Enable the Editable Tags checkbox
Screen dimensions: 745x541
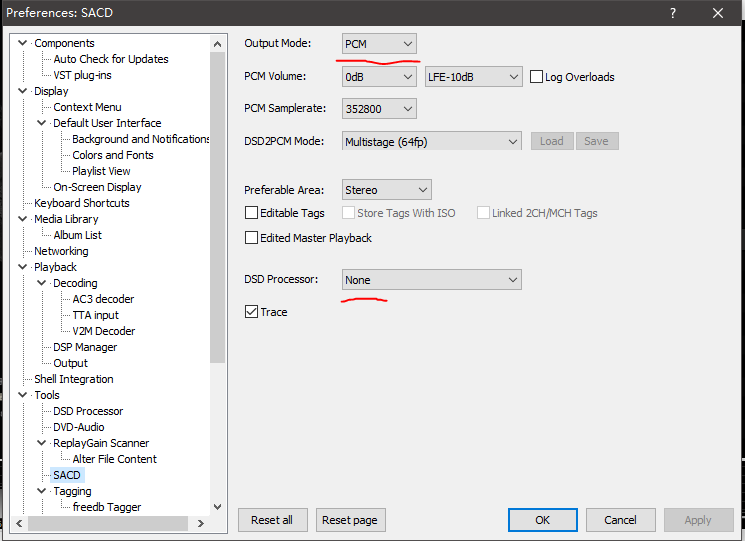click(x=252, y=213)
